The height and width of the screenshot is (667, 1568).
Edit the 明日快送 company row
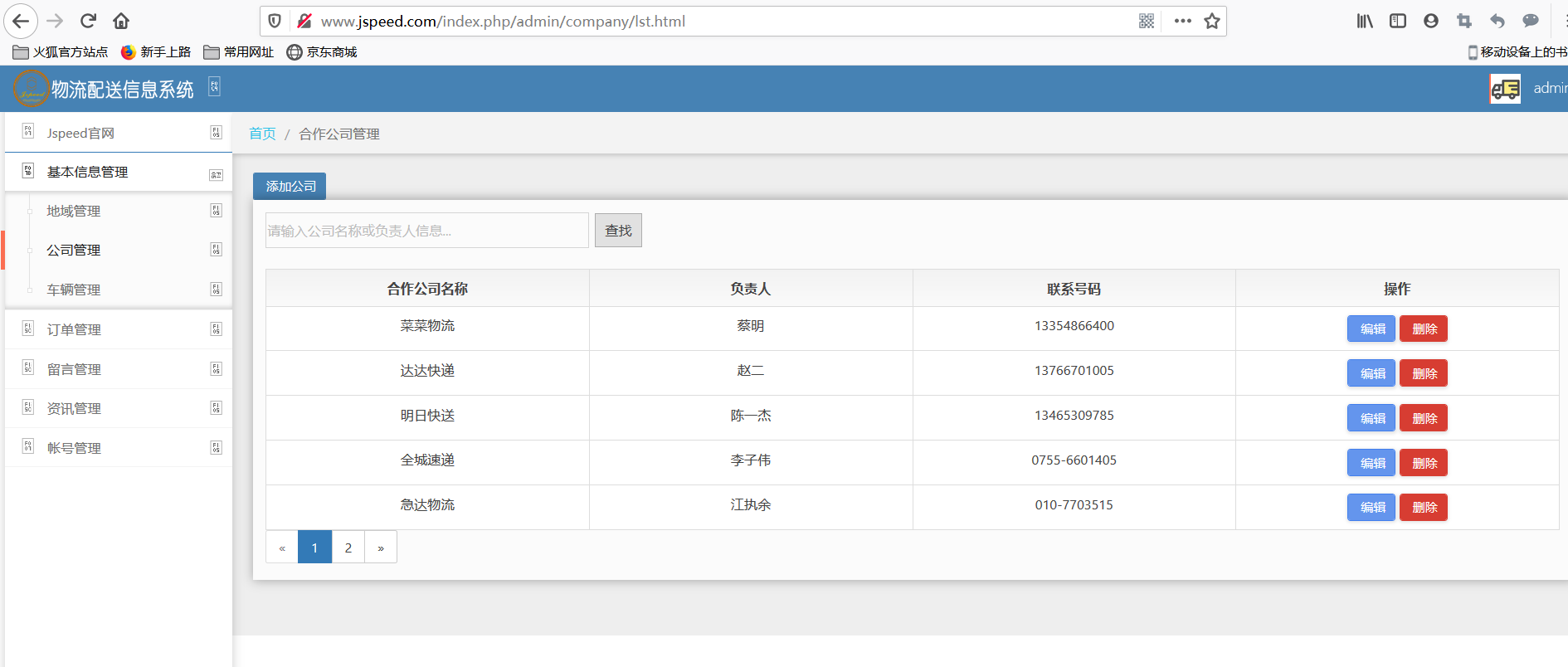(x=1371, y=419)
